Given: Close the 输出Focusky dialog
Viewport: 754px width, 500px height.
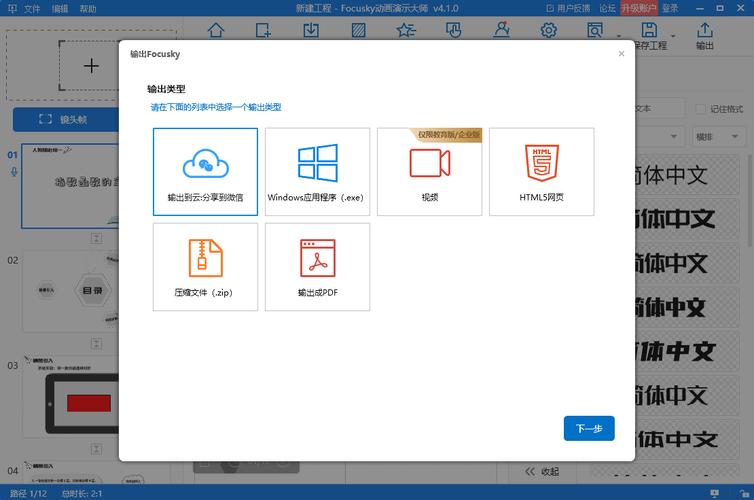Looking at the screenshot, I should pyautogui.click(x=621, y=54).
